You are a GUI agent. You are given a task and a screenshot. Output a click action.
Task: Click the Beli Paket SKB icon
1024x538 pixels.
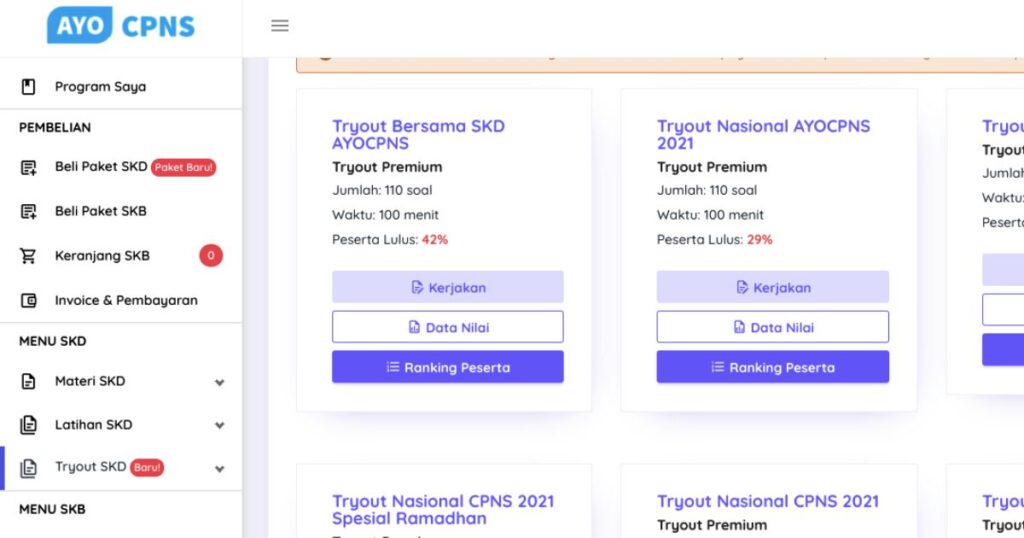click(29, 212)
